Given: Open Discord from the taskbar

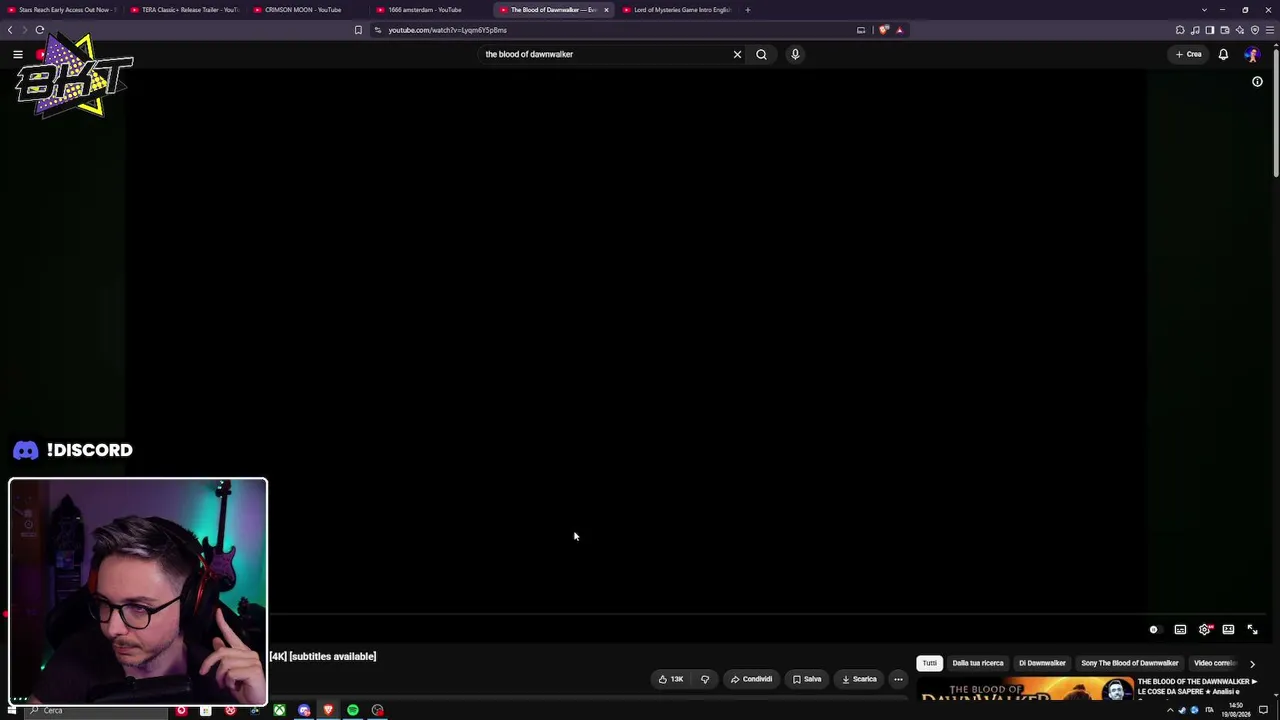Looking at the screenshot, I should (304, 710).
